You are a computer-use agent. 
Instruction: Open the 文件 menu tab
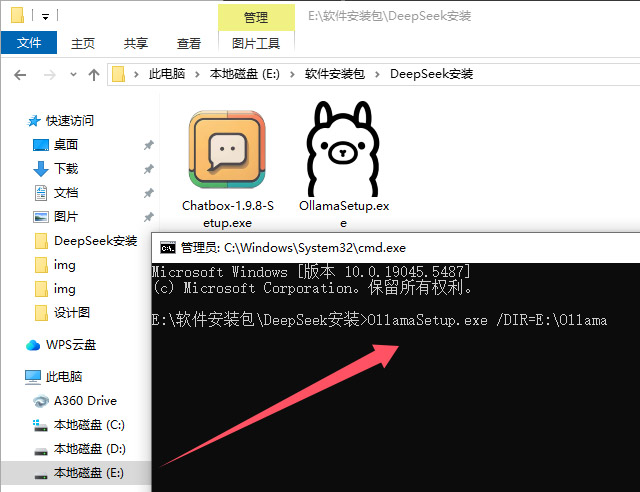pos(29,42)
